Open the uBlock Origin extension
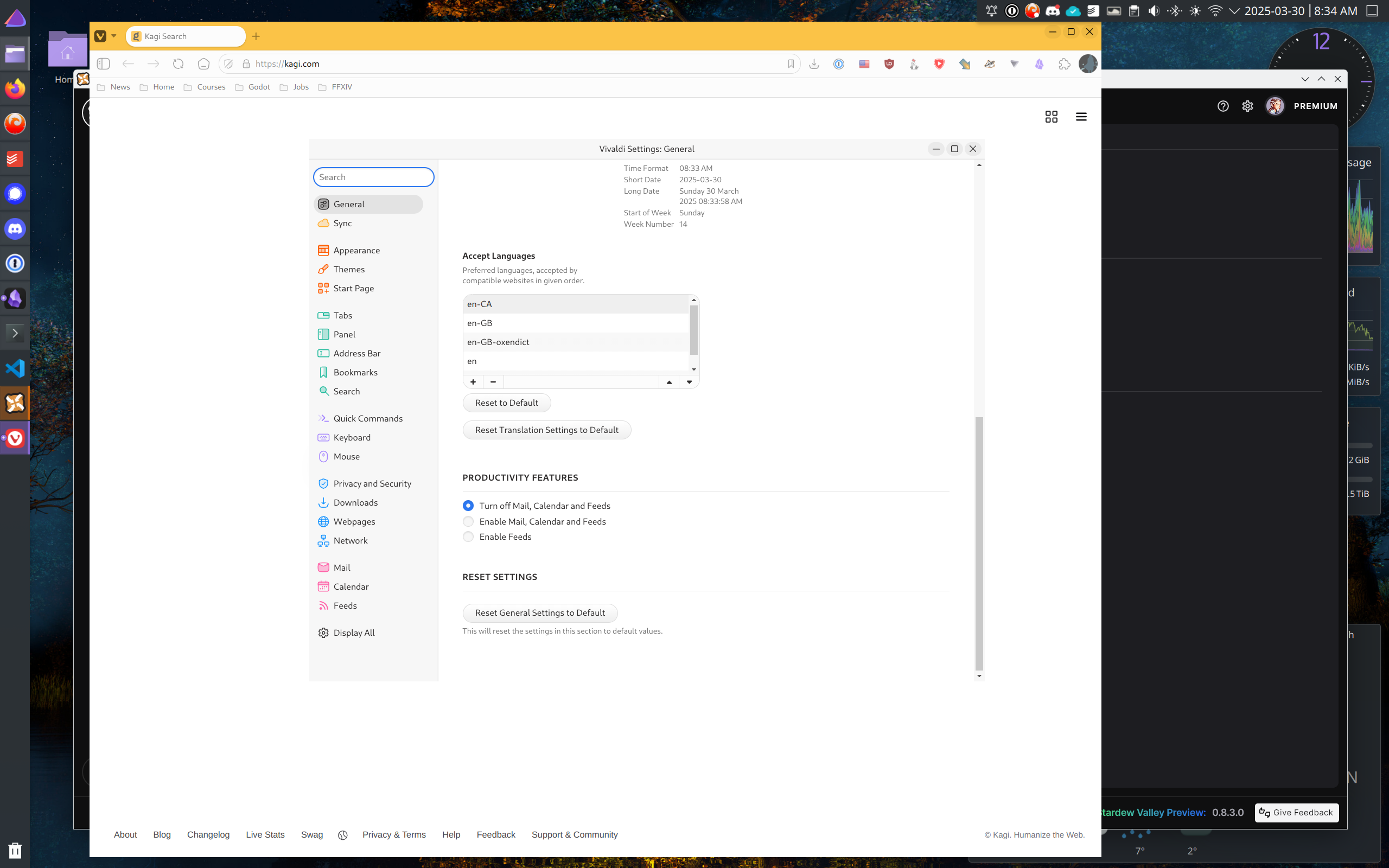Viewport: 1389px width, 868px height. pyautogui.click(x=889, y=63)
